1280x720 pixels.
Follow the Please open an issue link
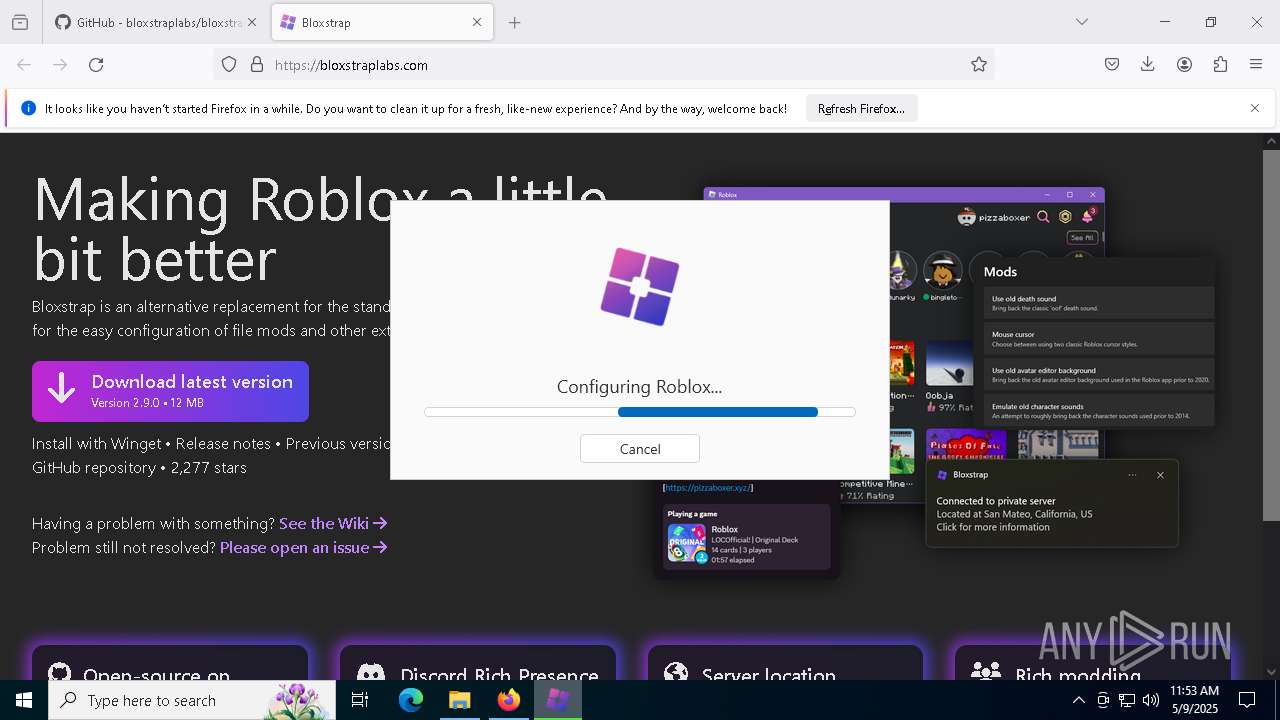[304, 547]
